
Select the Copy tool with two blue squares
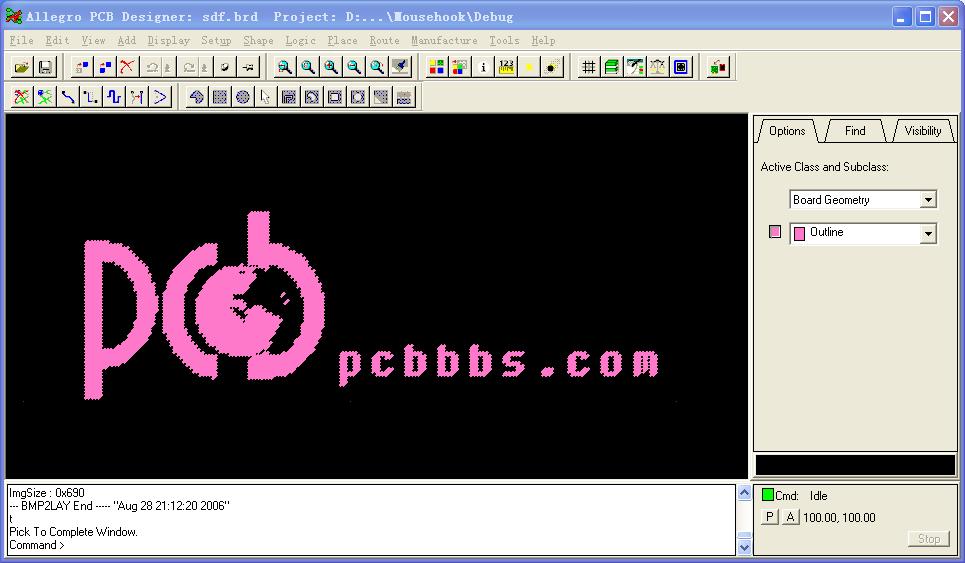[105, 66]
